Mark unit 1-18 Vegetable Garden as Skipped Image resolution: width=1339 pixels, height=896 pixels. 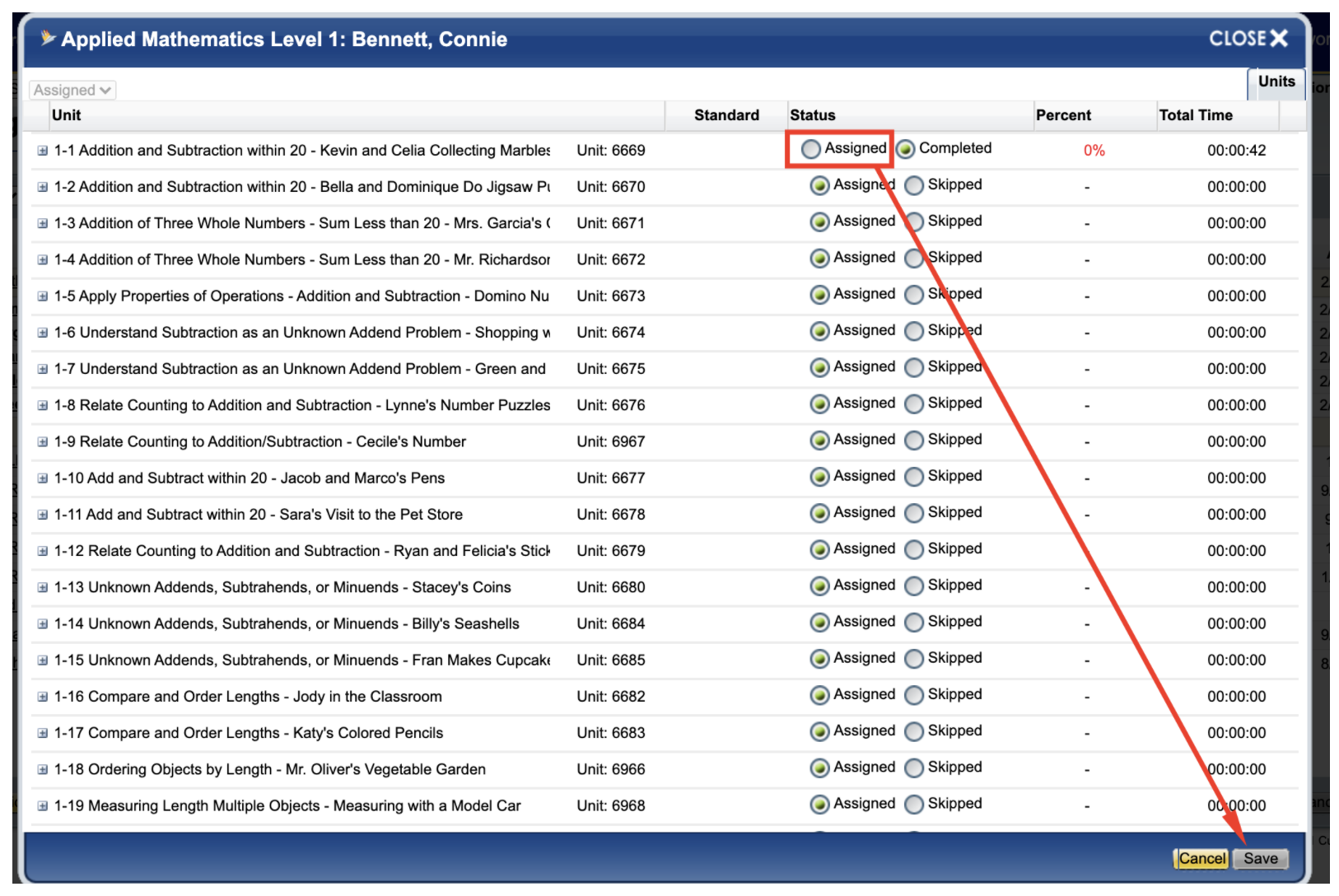click(x=913, y=768)
